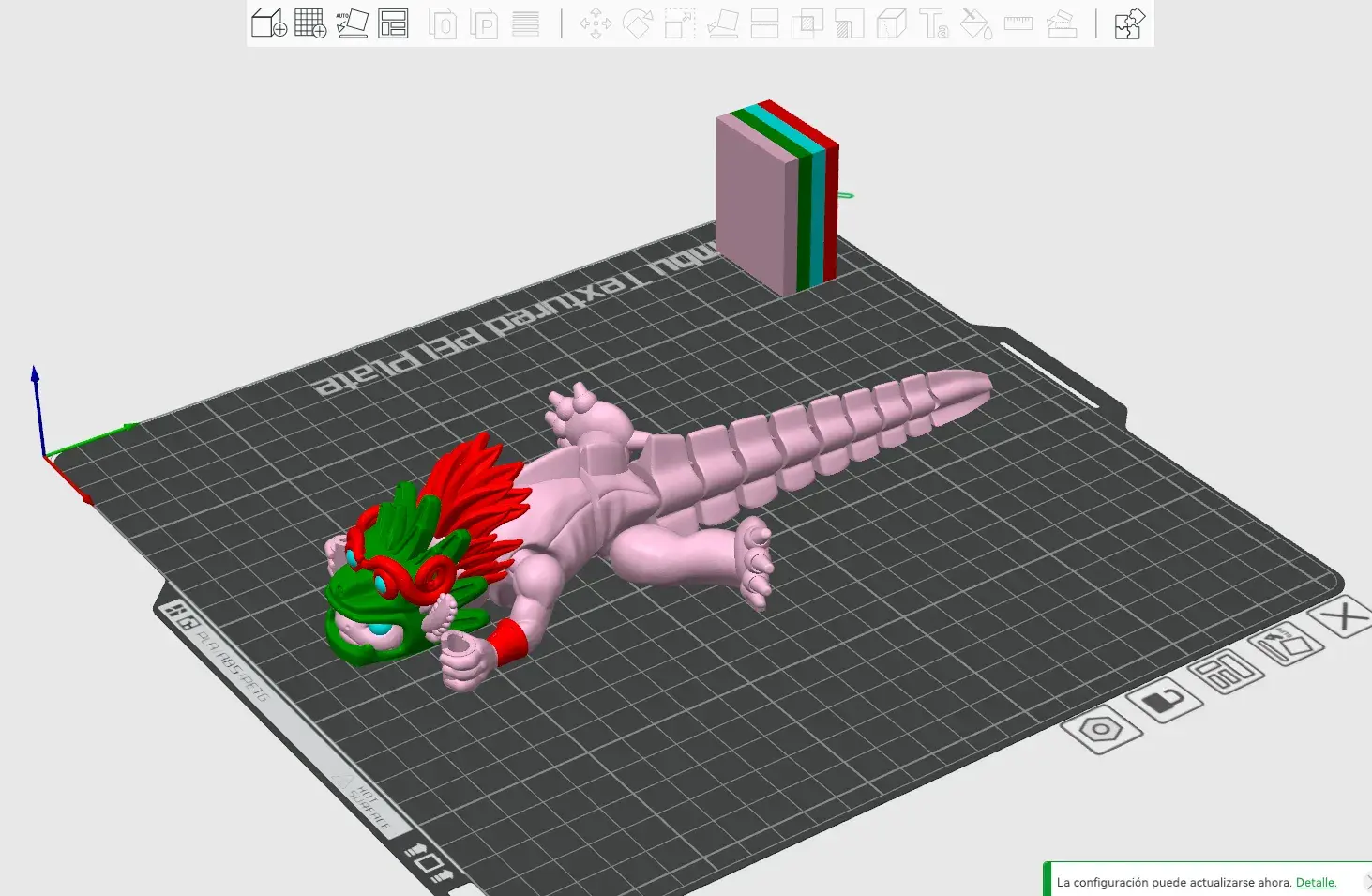Select the Seam painting cube tool
The image size is (1372, 896).
pos(892,23)
